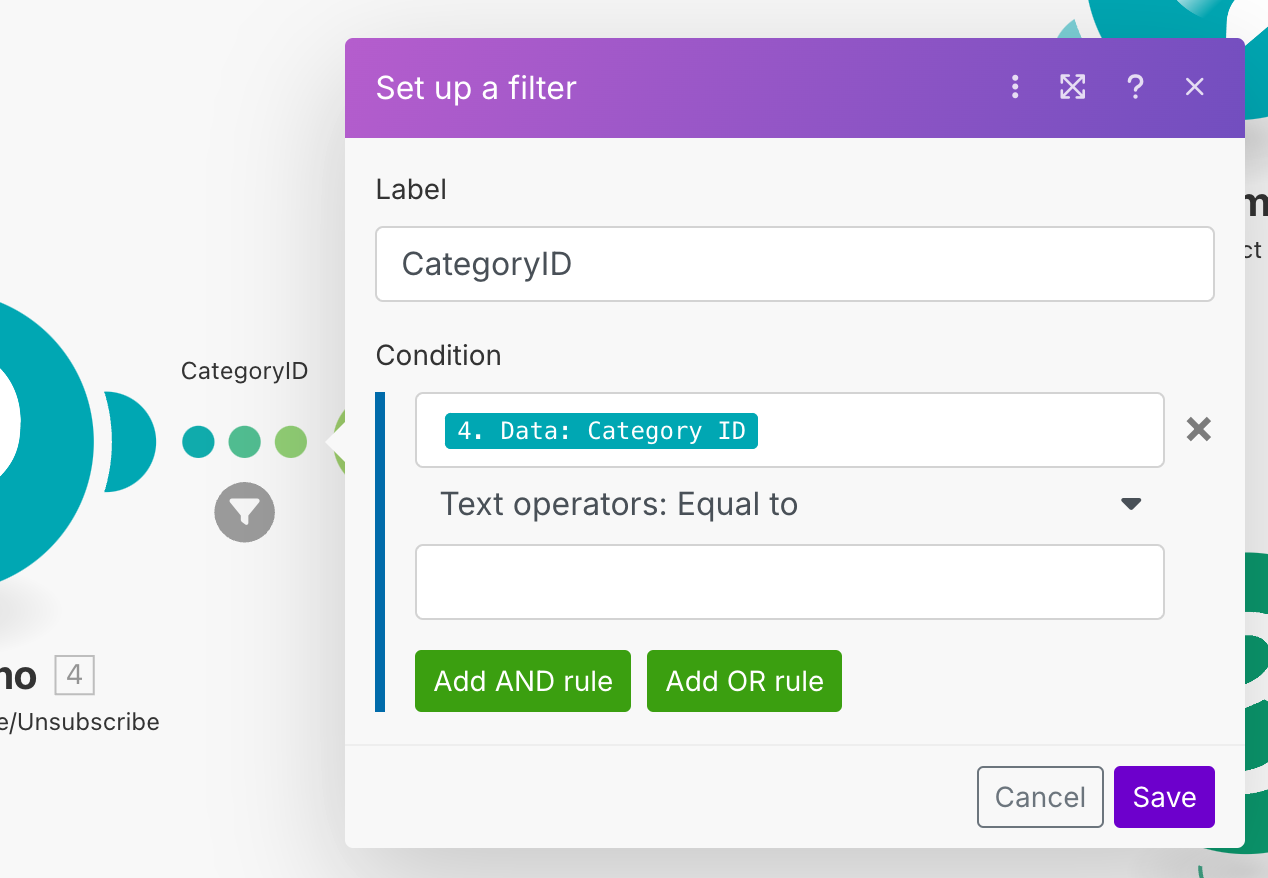Close the Set up a filter dialog
1268x878 pixels.
coord(1195,87)
